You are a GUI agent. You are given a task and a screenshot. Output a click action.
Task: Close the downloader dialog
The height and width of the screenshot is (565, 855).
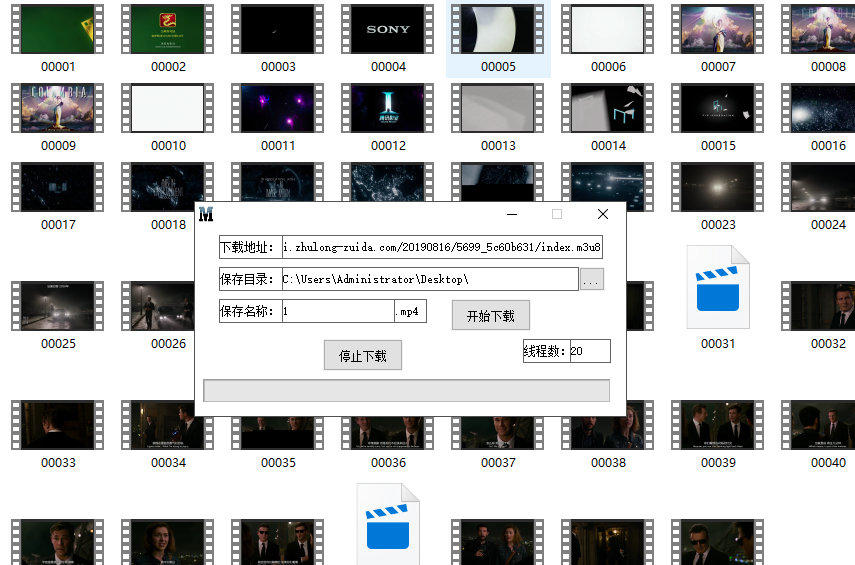click(603, 214)
